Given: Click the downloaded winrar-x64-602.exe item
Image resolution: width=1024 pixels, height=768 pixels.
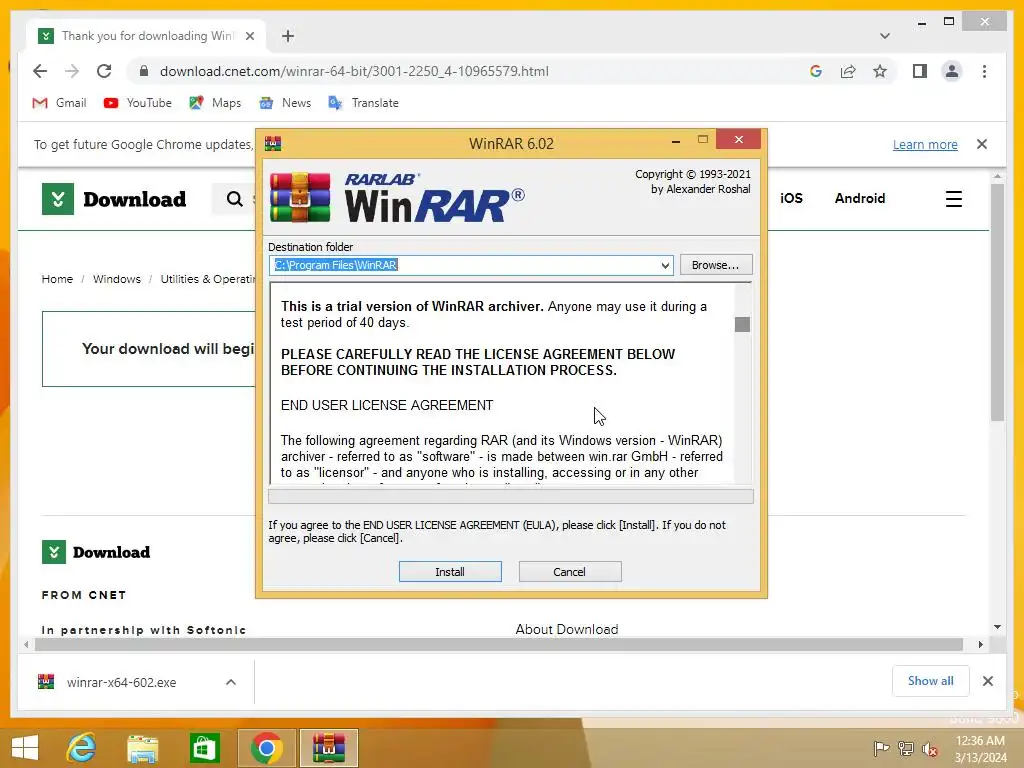Looking at the screenshot, I should pyautogui.click(x=121, y=682).
